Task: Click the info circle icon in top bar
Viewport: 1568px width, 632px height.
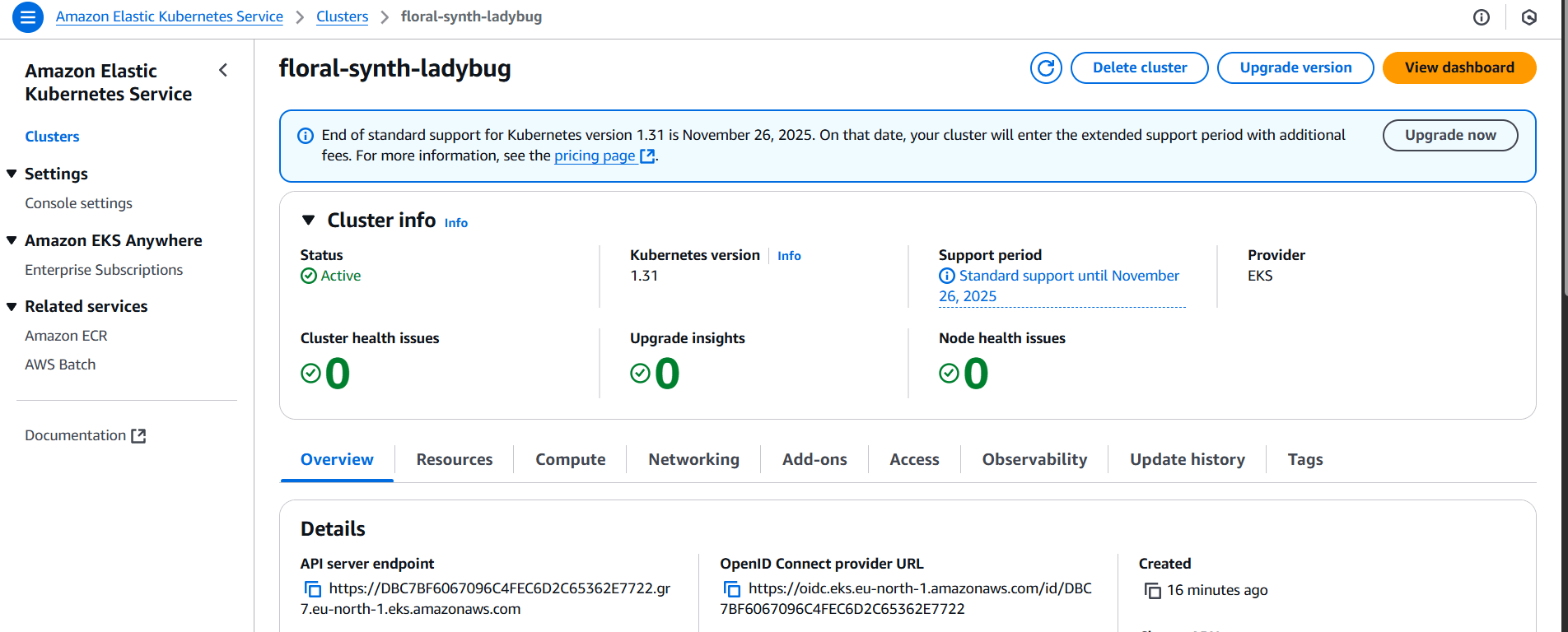Action: [x=1482, y=17]
